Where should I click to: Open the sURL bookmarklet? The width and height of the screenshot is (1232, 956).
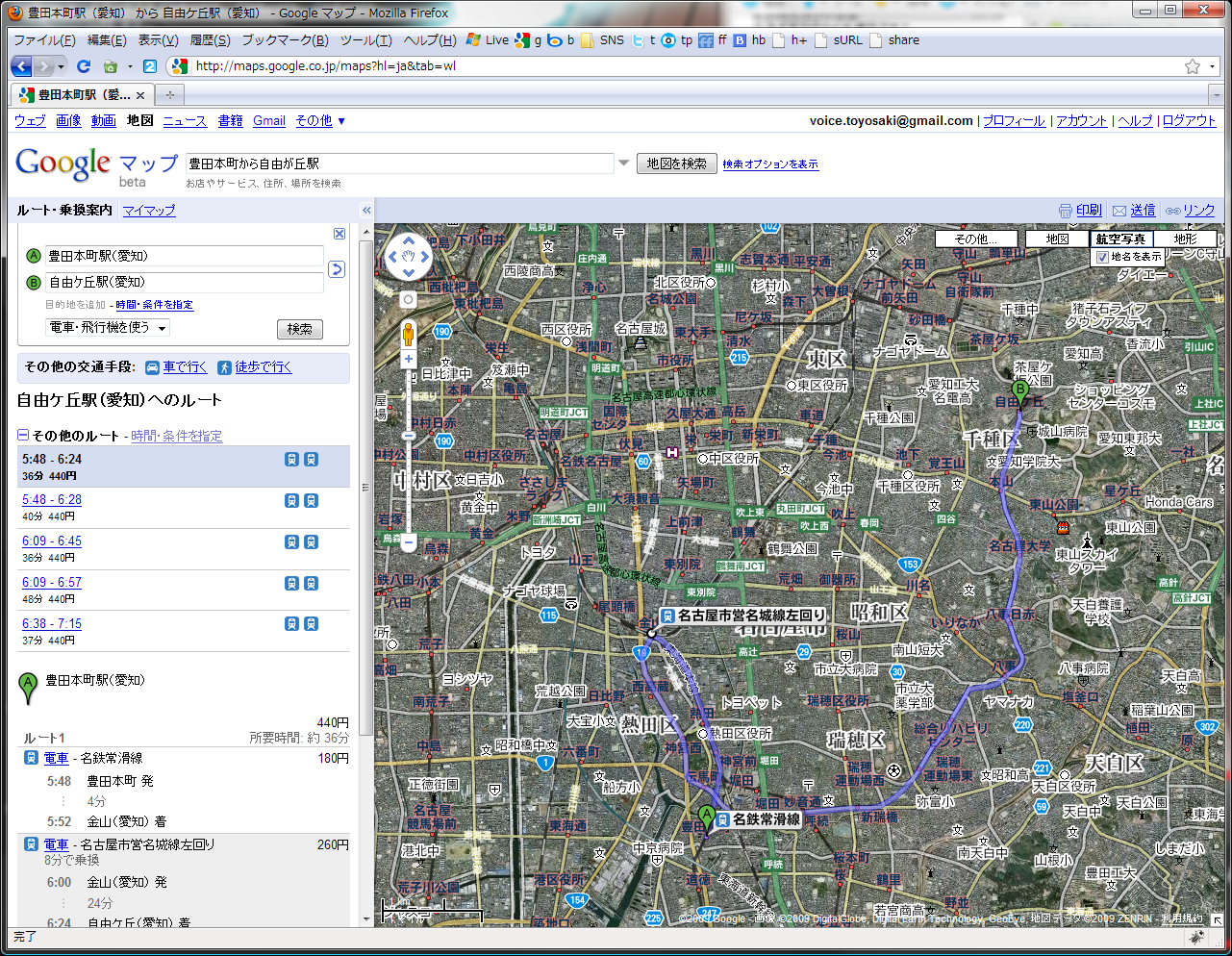tap(839, 40)
